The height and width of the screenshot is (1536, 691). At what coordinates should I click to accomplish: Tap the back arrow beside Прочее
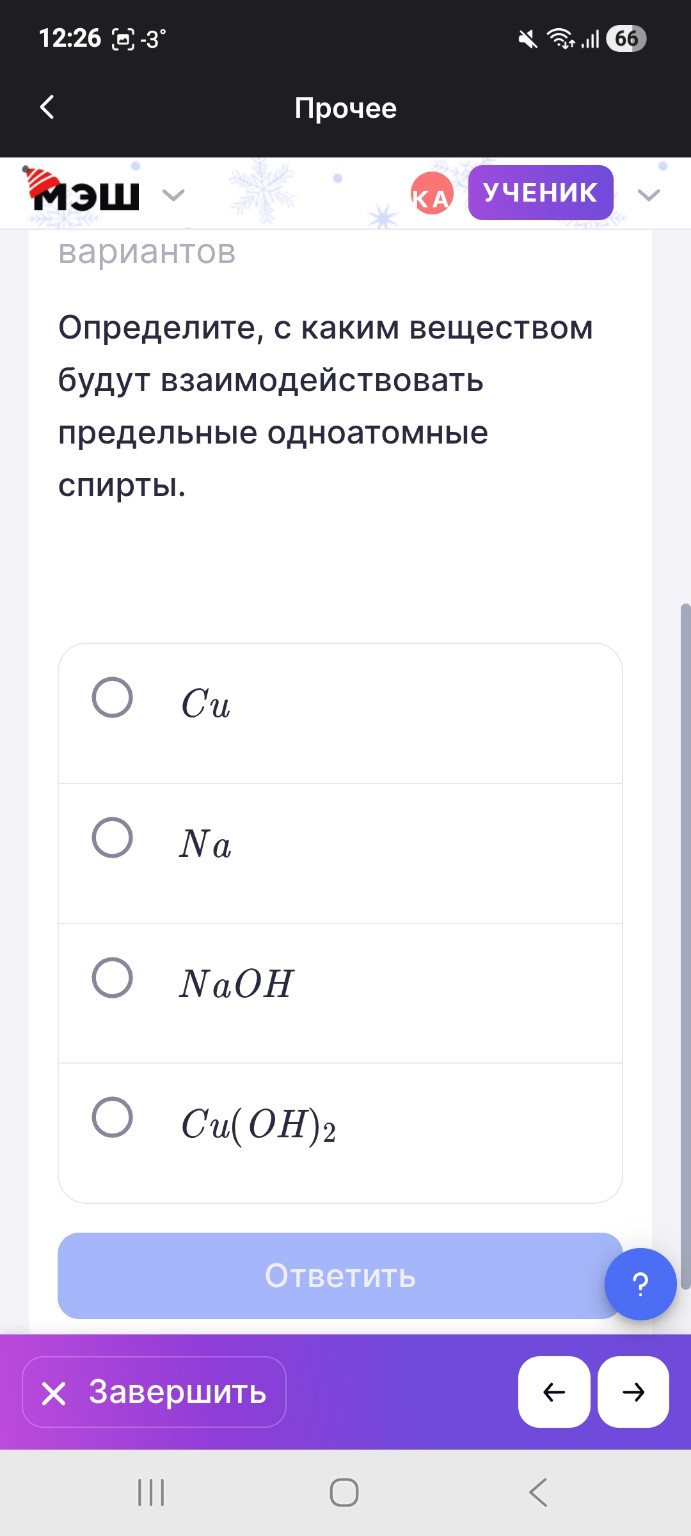(46, 107)
